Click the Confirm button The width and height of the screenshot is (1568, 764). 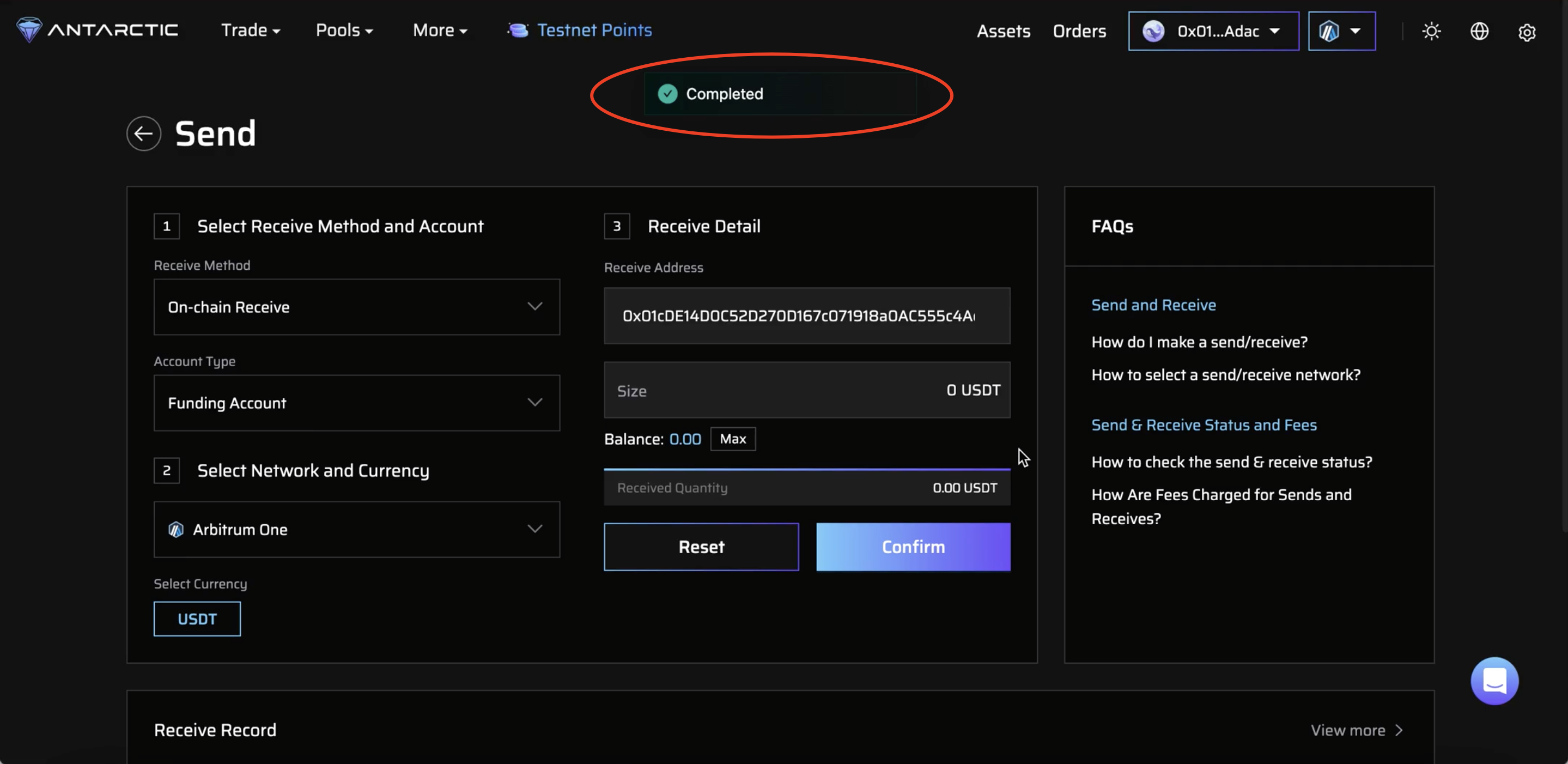(x=913, y=547)
